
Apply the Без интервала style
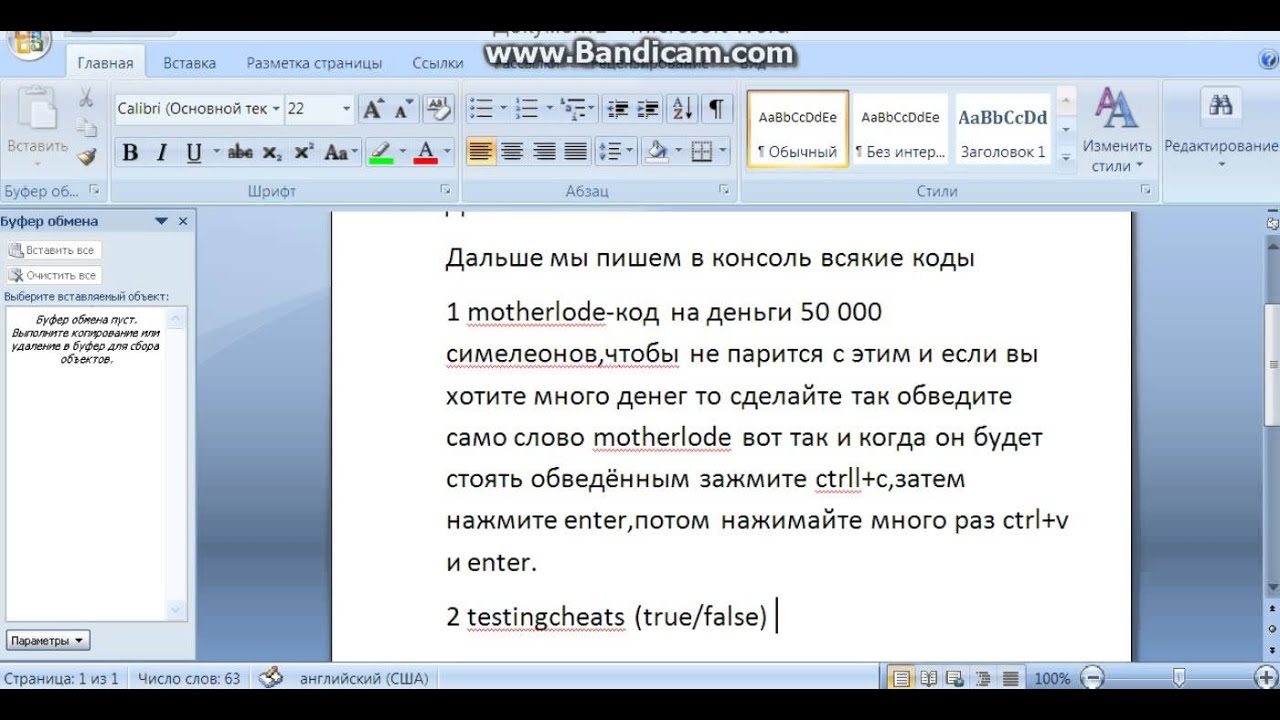tap(900, 129)
